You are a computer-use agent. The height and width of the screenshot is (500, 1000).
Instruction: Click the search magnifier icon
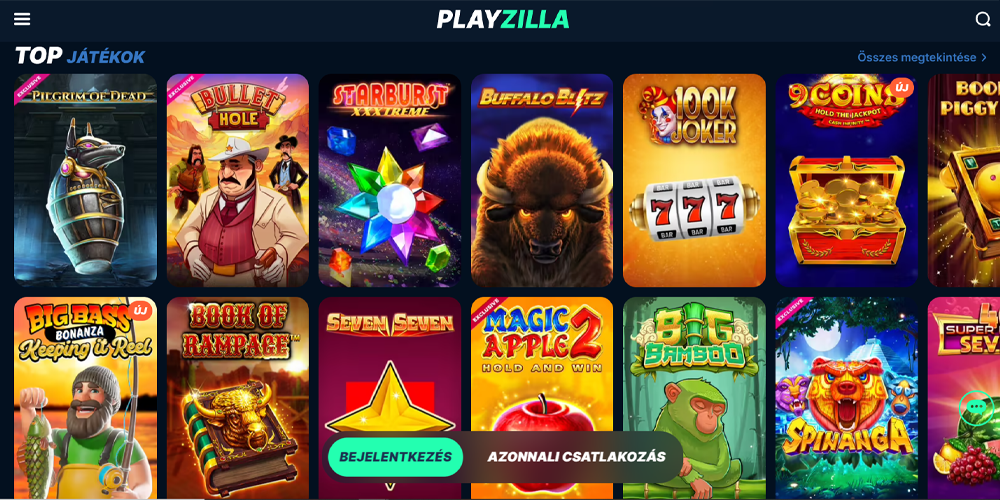pyautogui.click(x=983, y=19)
